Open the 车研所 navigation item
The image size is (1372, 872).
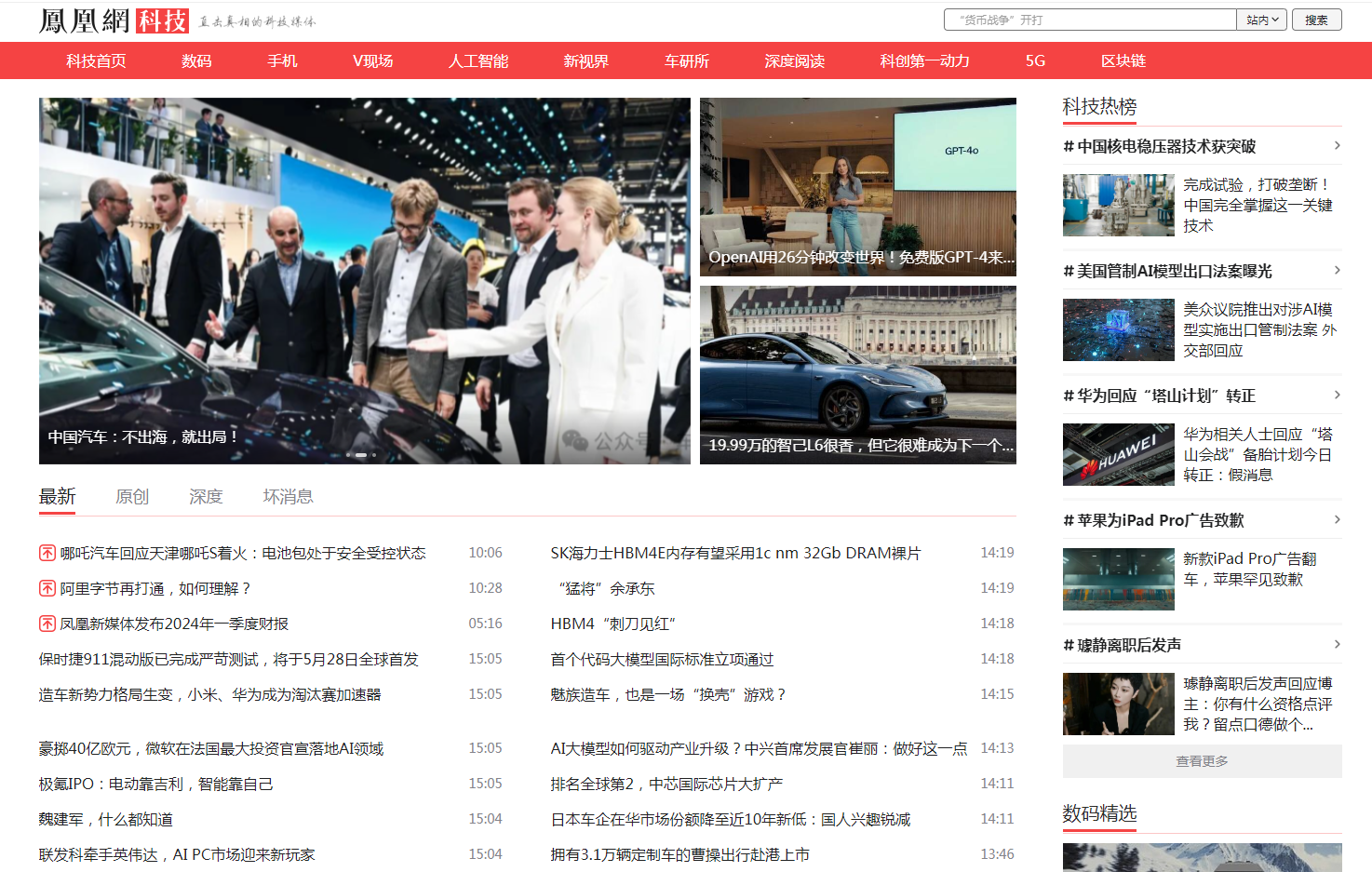(687, 60)
